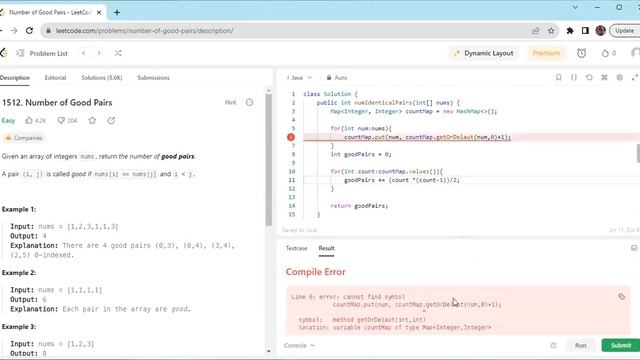Open the Solutions (5.6K) tab
Viewport: 640px width, 360px height.
click(x=102, y=78)
